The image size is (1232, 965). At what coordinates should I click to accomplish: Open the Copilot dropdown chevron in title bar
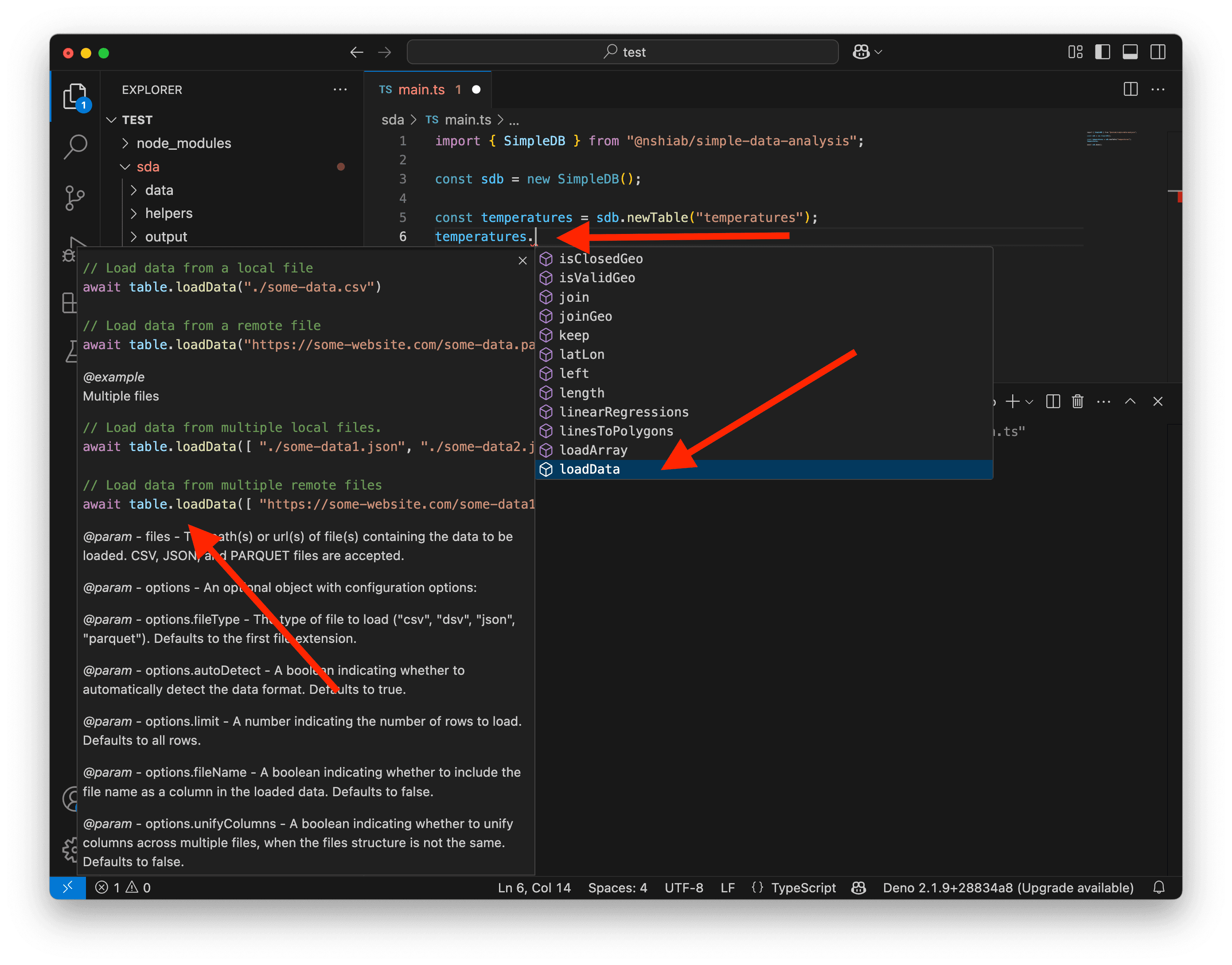coord(878,52)
